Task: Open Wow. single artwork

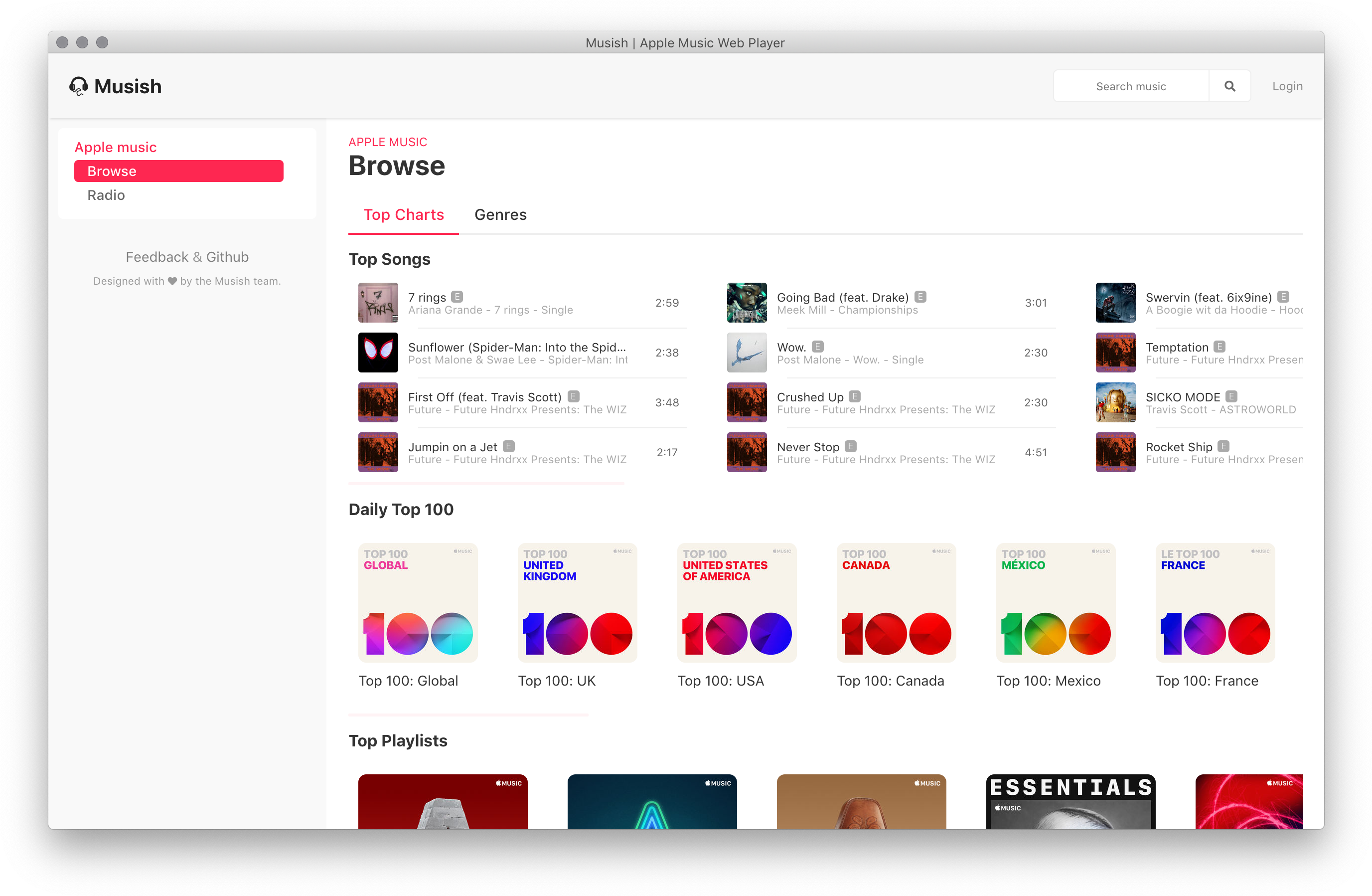Action: (x=747, y=353)
